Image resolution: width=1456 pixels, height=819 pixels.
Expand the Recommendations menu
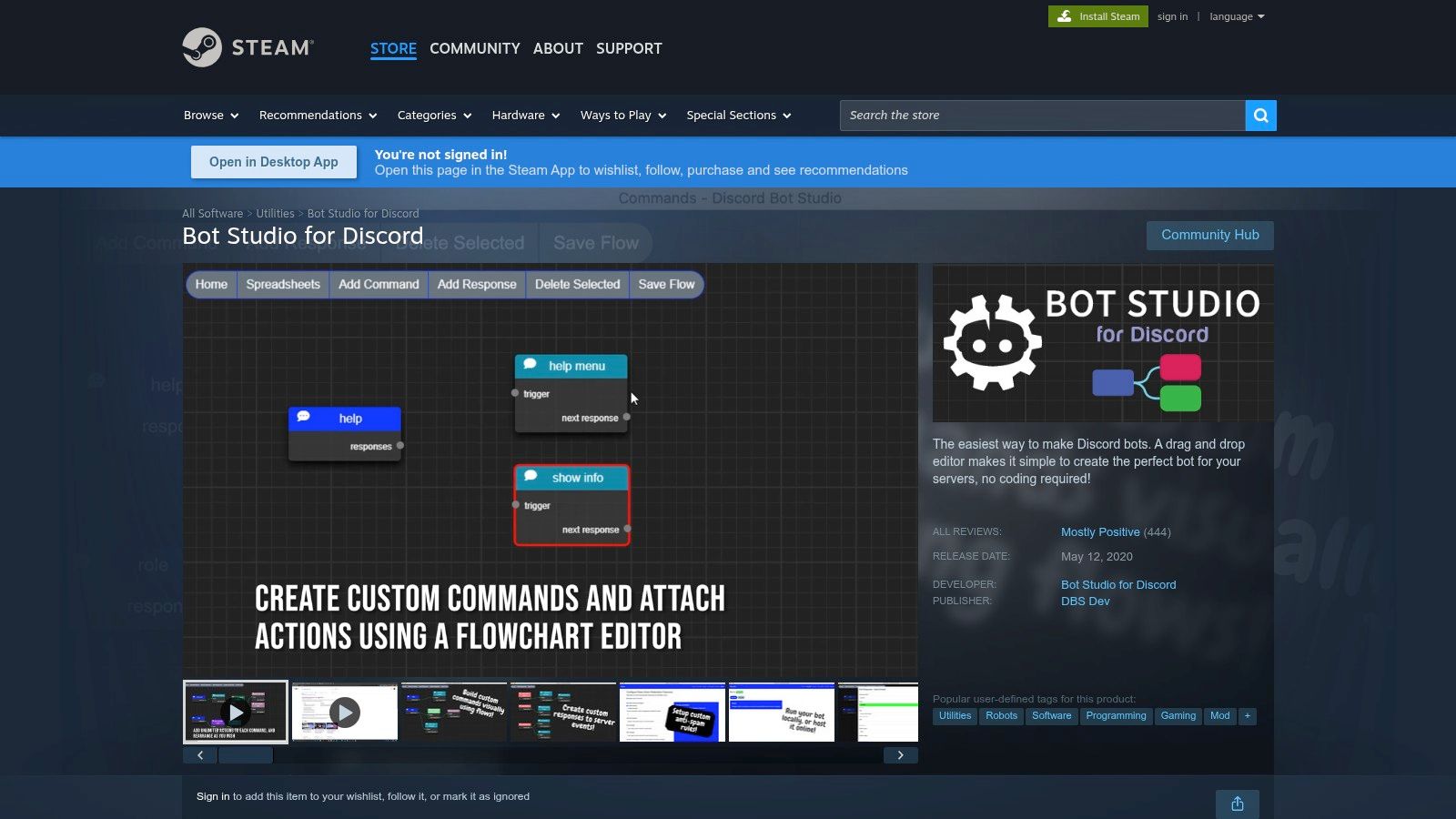(318, 116)
